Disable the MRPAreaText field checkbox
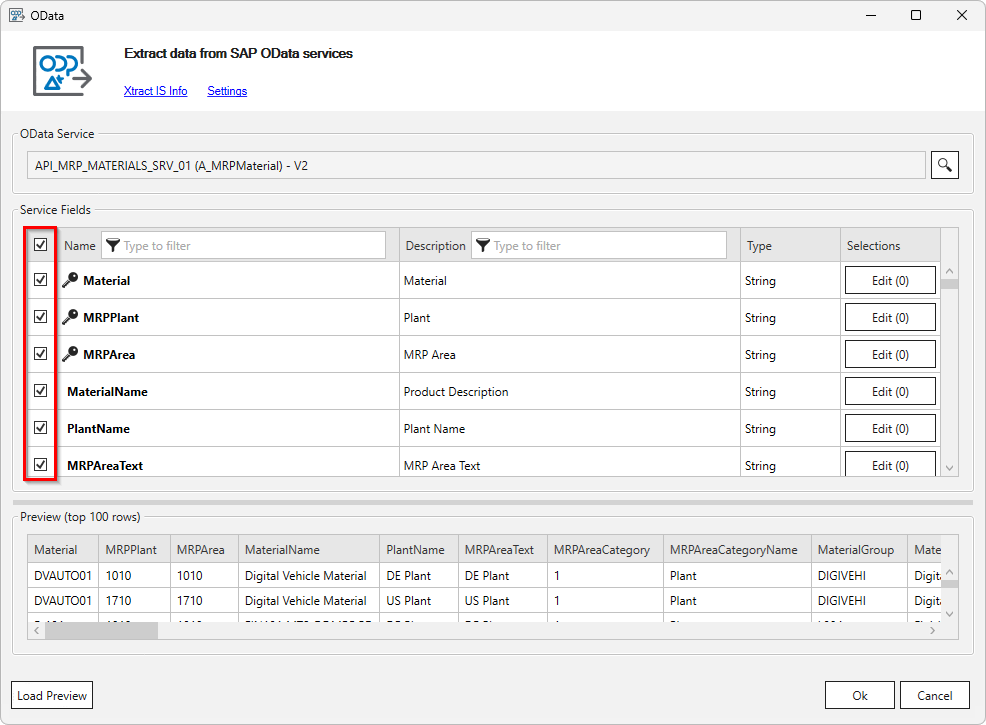986x725 pixels. (x=39, y=464)
